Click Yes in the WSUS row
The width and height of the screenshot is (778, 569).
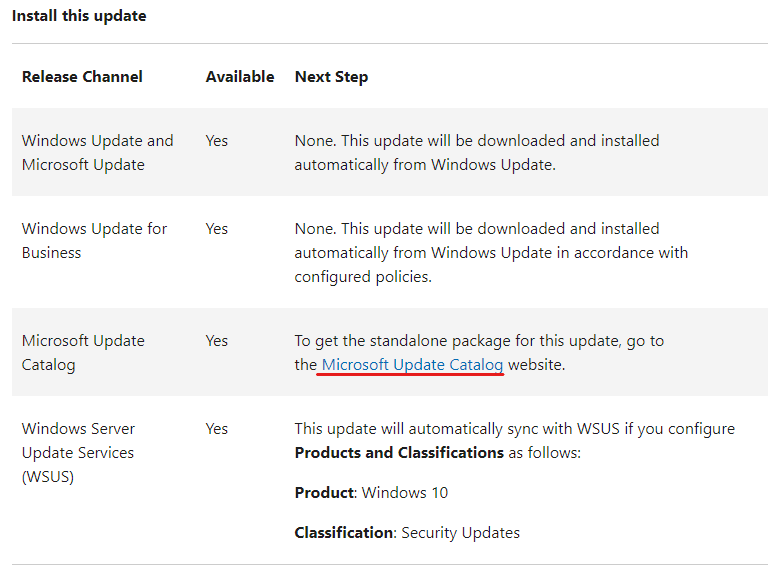(x=217, y=429)
